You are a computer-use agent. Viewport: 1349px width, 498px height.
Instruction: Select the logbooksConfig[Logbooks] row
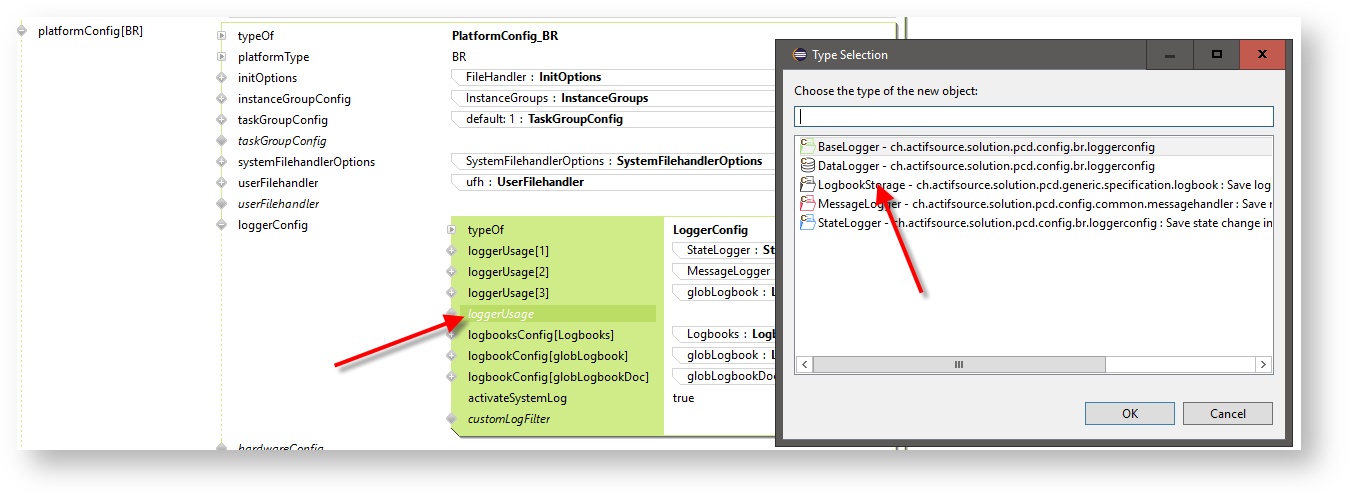pyautogui.click(x=540, y=335)
